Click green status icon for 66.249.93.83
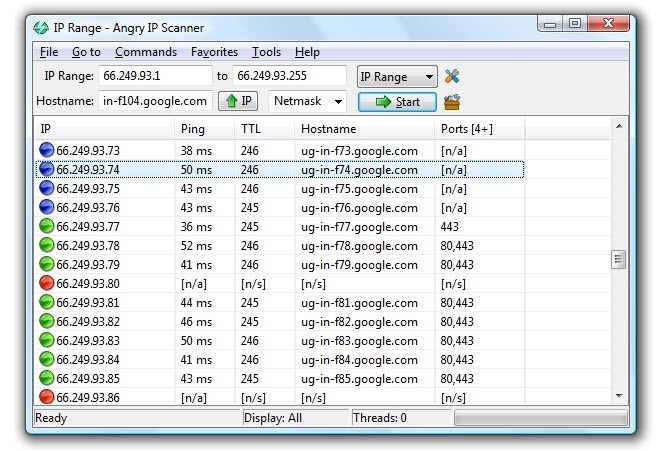 [x=47, y=340]
